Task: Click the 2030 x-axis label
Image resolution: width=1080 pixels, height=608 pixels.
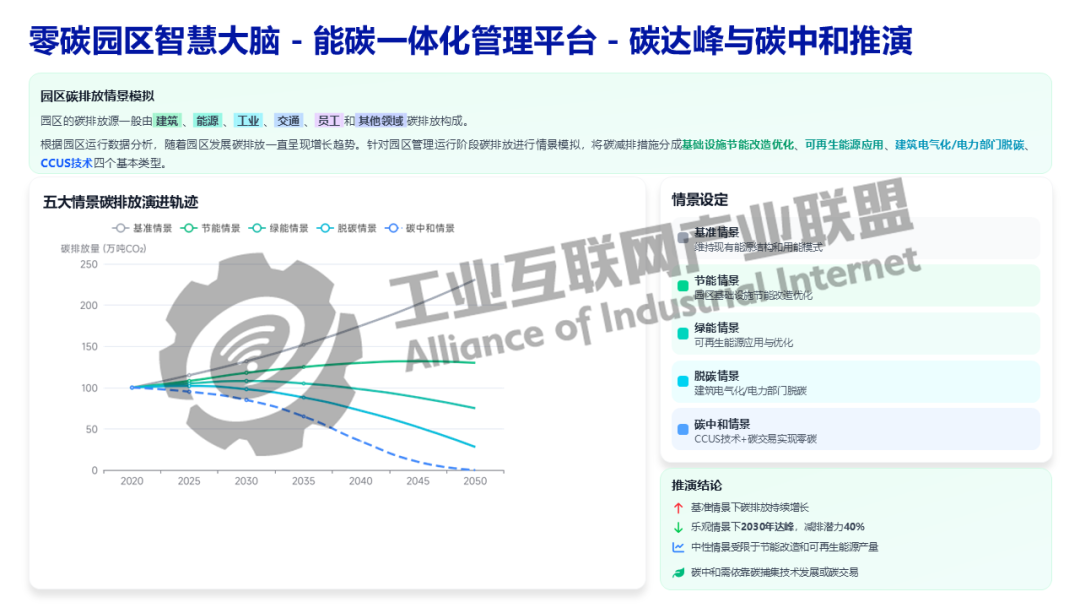Action: click(246, 481)
